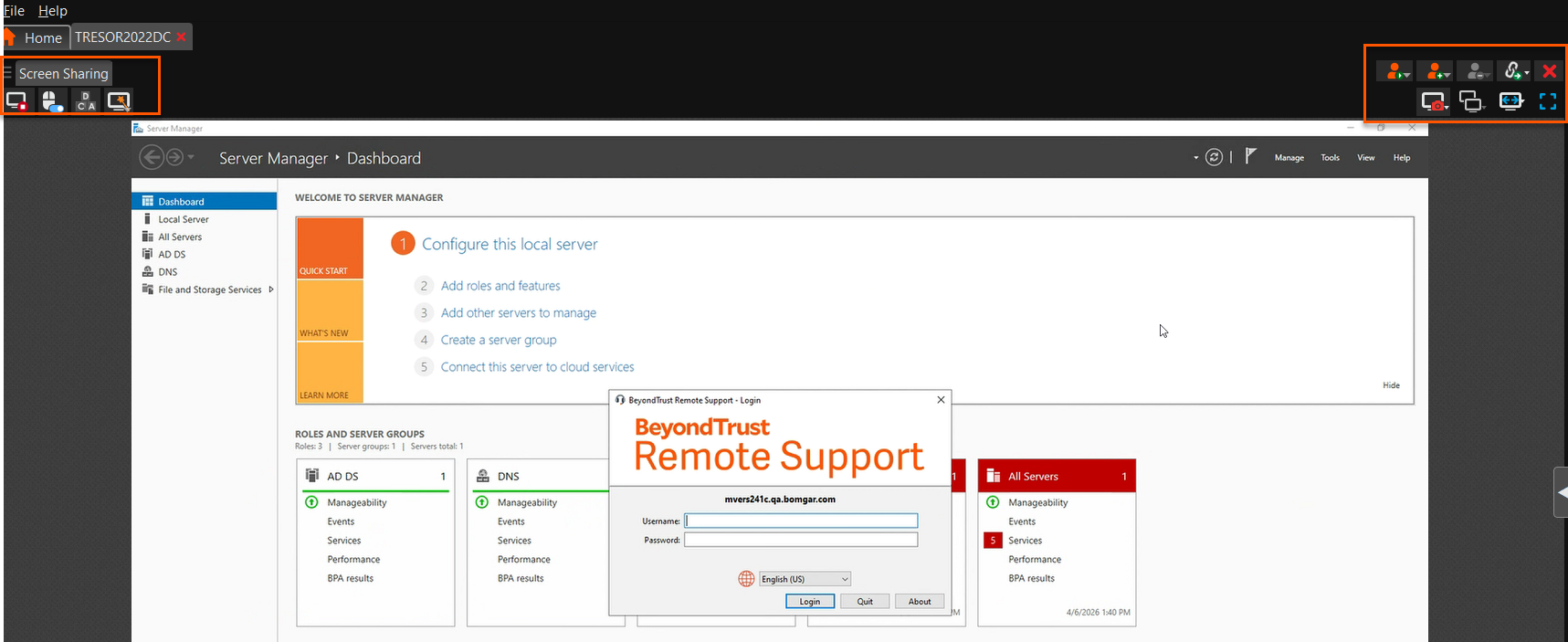Open the notifications flag in Server Manager

[1250, 156]
